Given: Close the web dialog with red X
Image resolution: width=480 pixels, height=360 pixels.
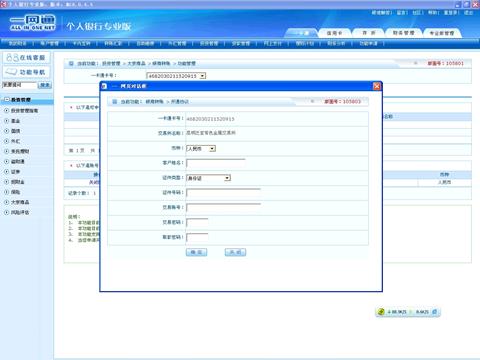Looking at the screenshot, I should click(377, 86).
